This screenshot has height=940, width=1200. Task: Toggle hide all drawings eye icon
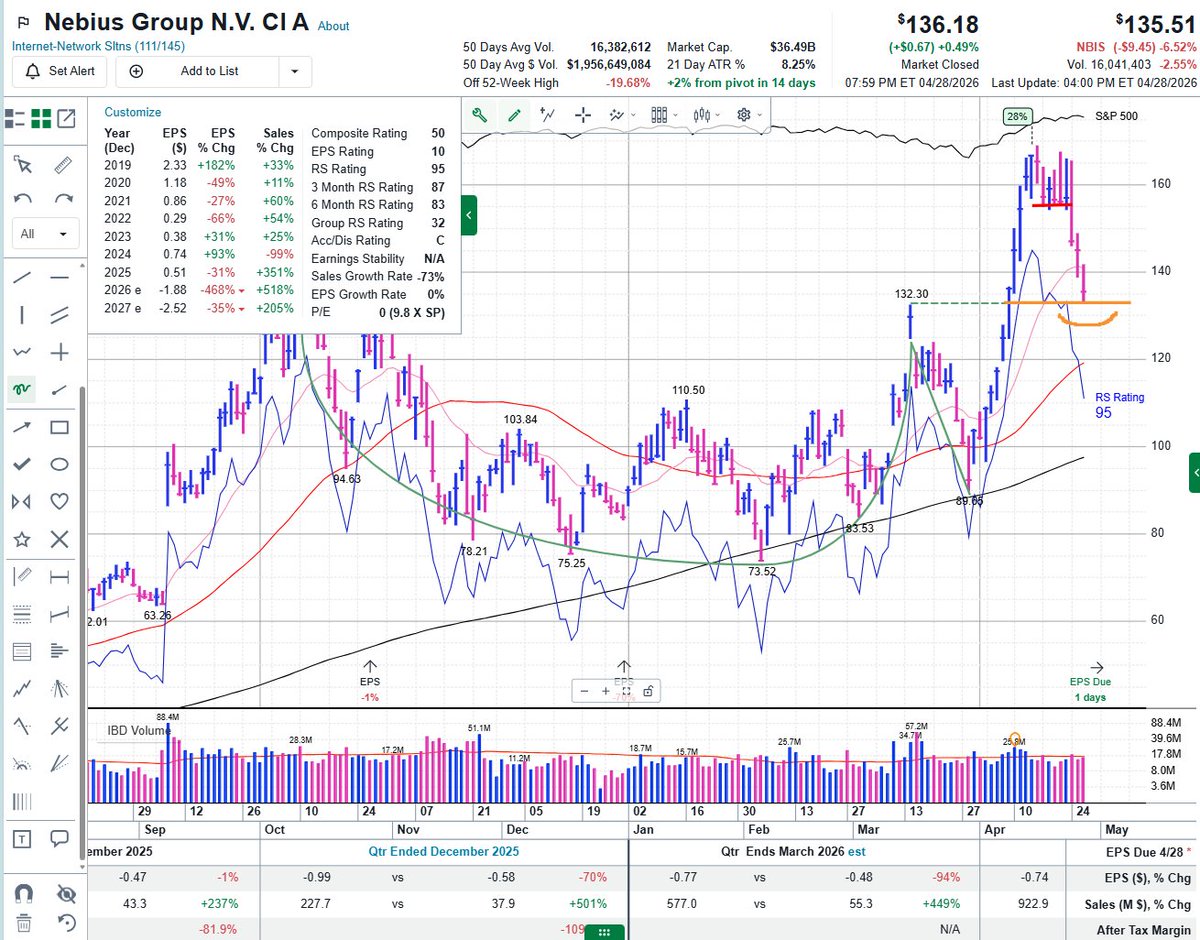[66, 893]
